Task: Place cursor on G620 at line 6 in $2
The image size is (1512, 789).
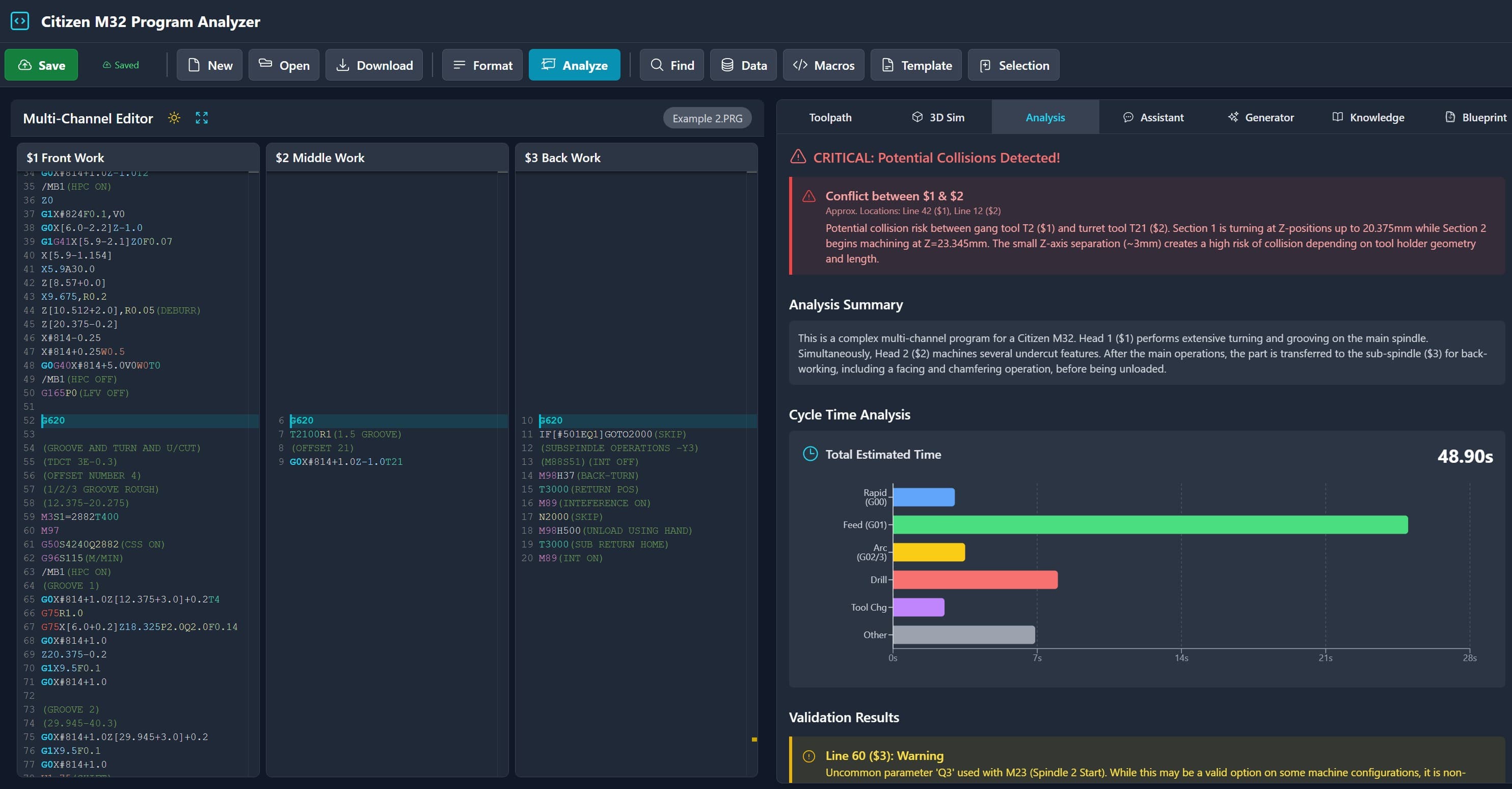Action: coord(302,421)
